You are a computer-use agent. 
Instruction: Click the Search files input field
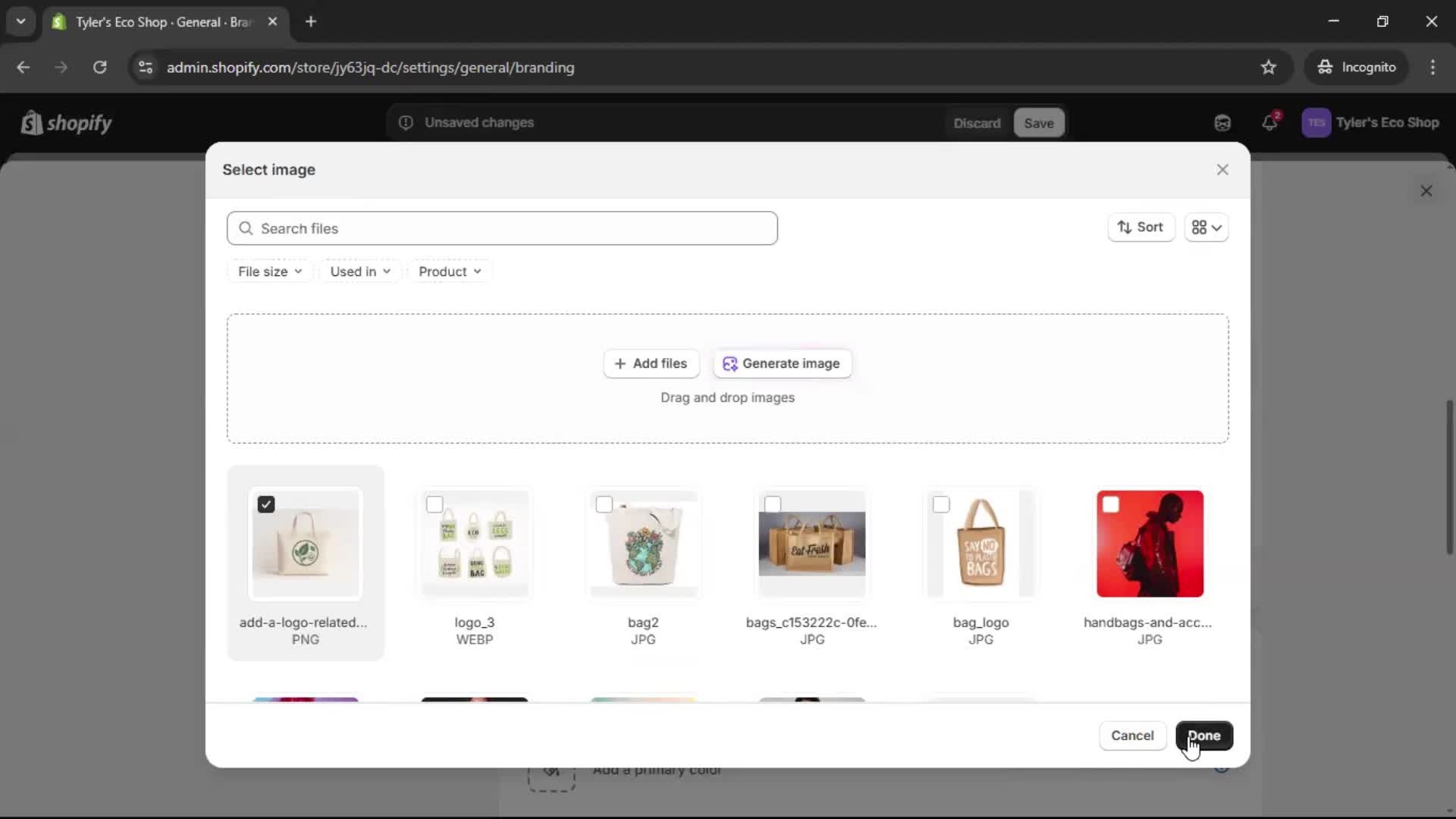click(502, 228)
